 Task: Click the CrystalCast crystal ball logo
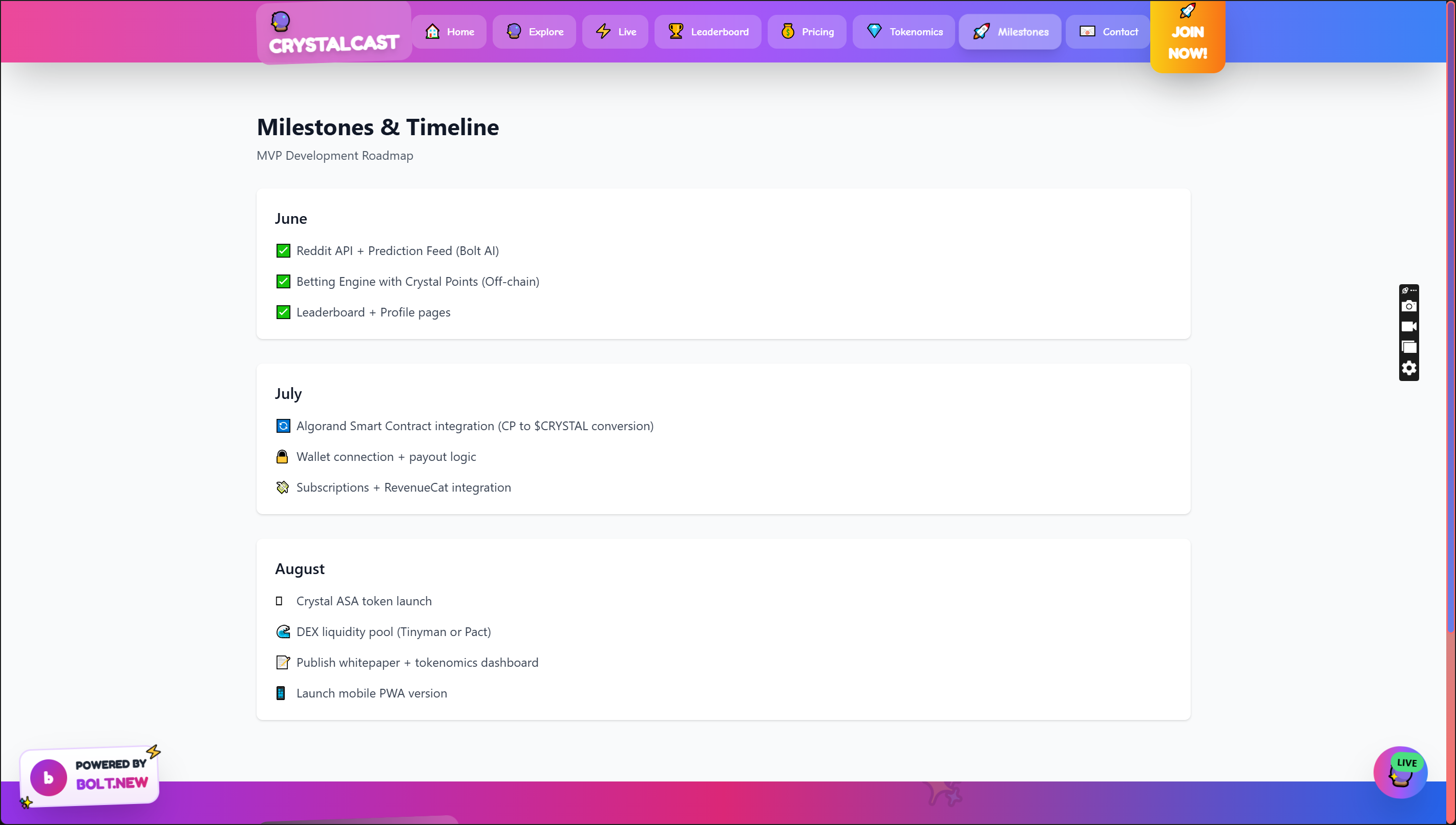point(281,22)
